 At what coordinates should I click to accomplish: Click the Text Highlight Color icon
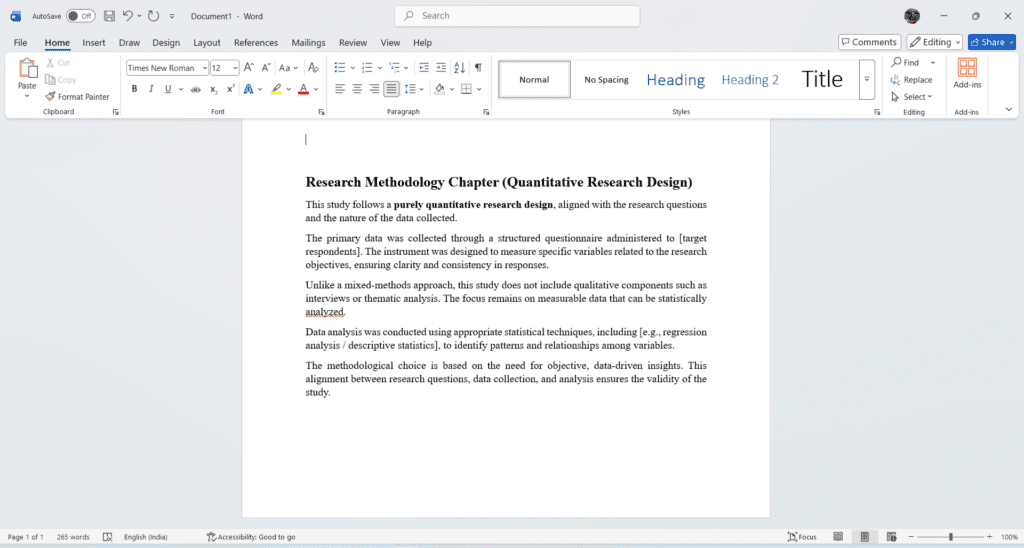[x=277, y=89]
